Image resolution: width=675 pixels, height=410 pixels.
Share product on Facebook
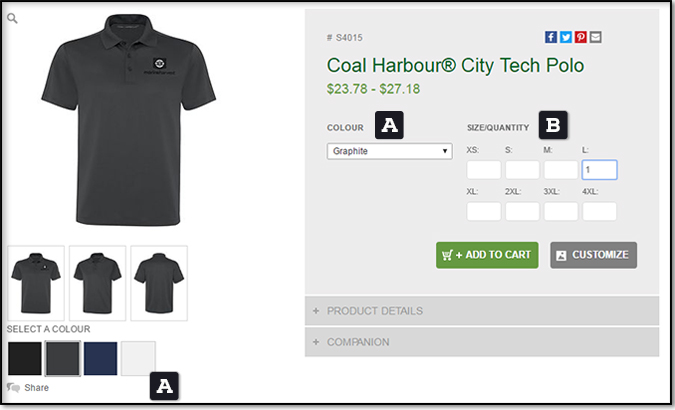click(551, 37)
